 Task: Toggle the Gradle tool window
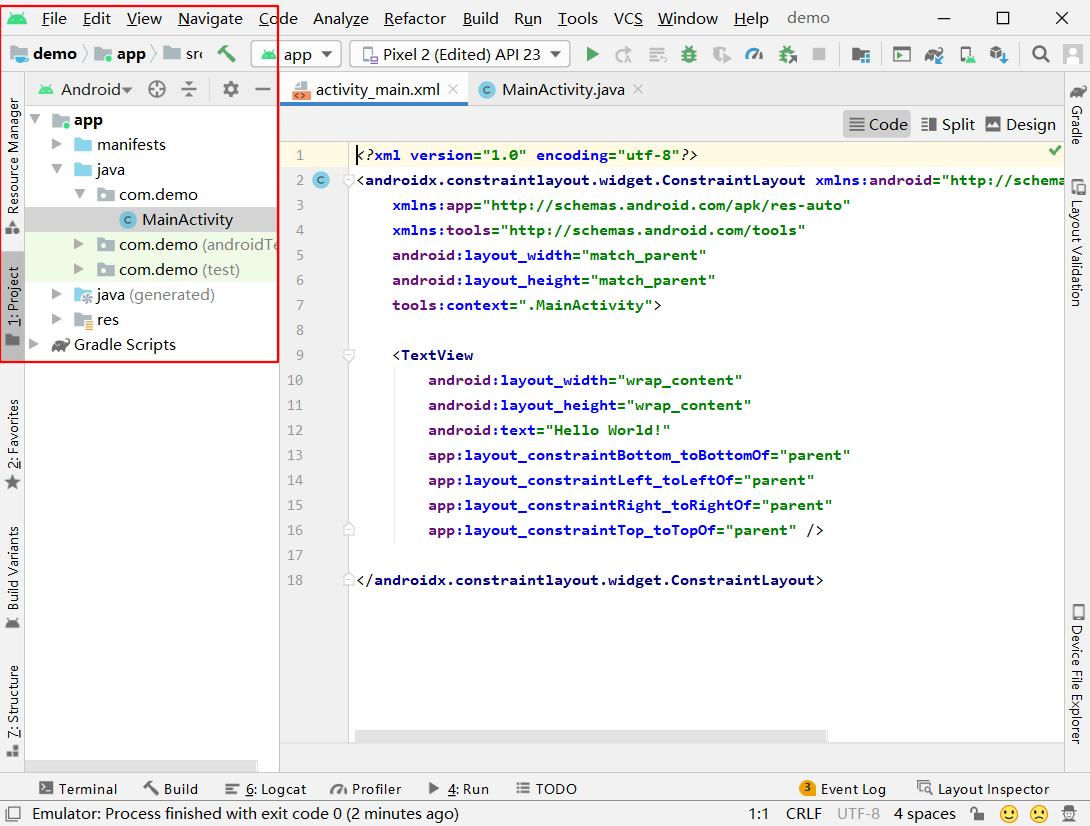(1077, 115)
